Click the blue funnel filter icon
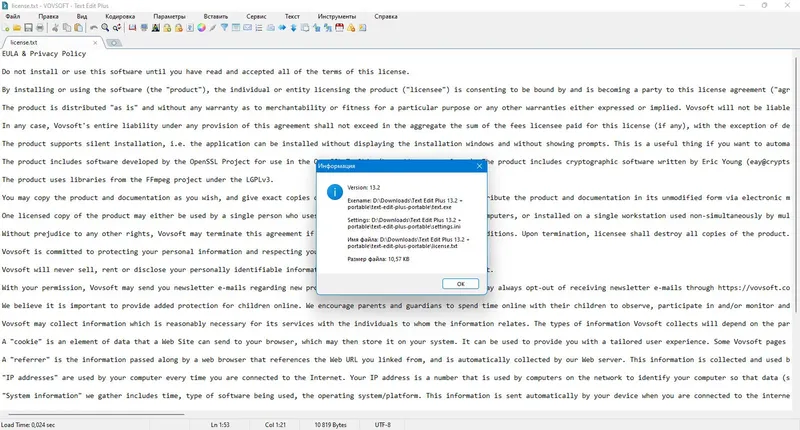800x430 pixels. pyautogui.click(x=224, y=28)
